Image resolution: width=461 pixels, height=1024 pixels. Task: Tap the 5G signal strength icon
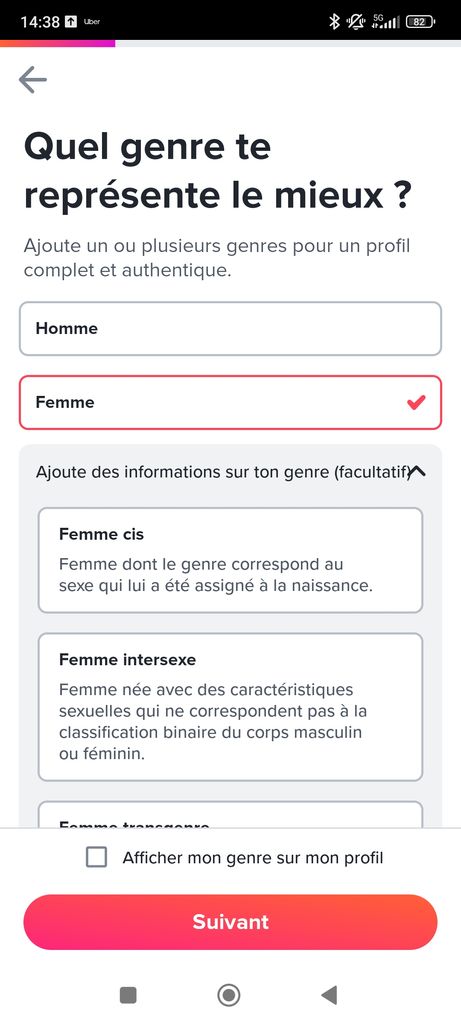[385, 22]
